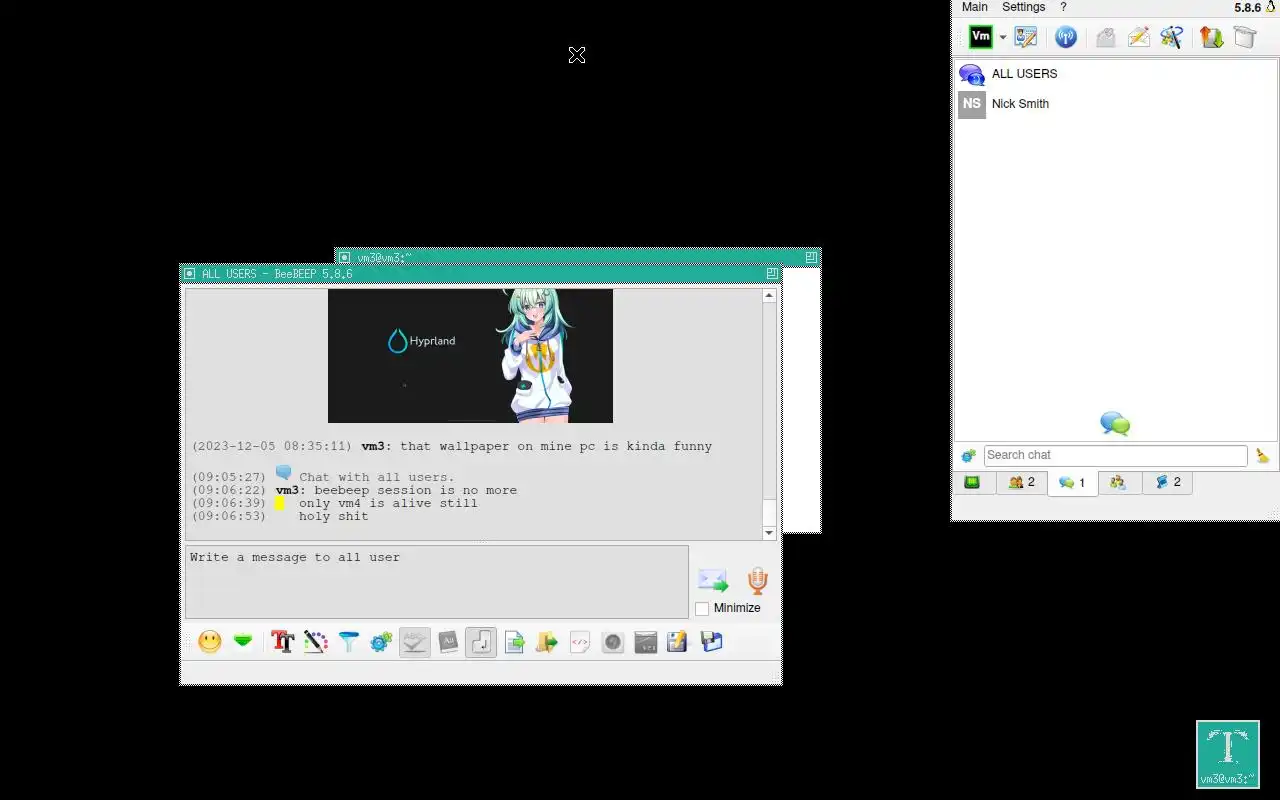The image size is (1280, 800).
Task: Open the ? help menu
Action: 1064,7
